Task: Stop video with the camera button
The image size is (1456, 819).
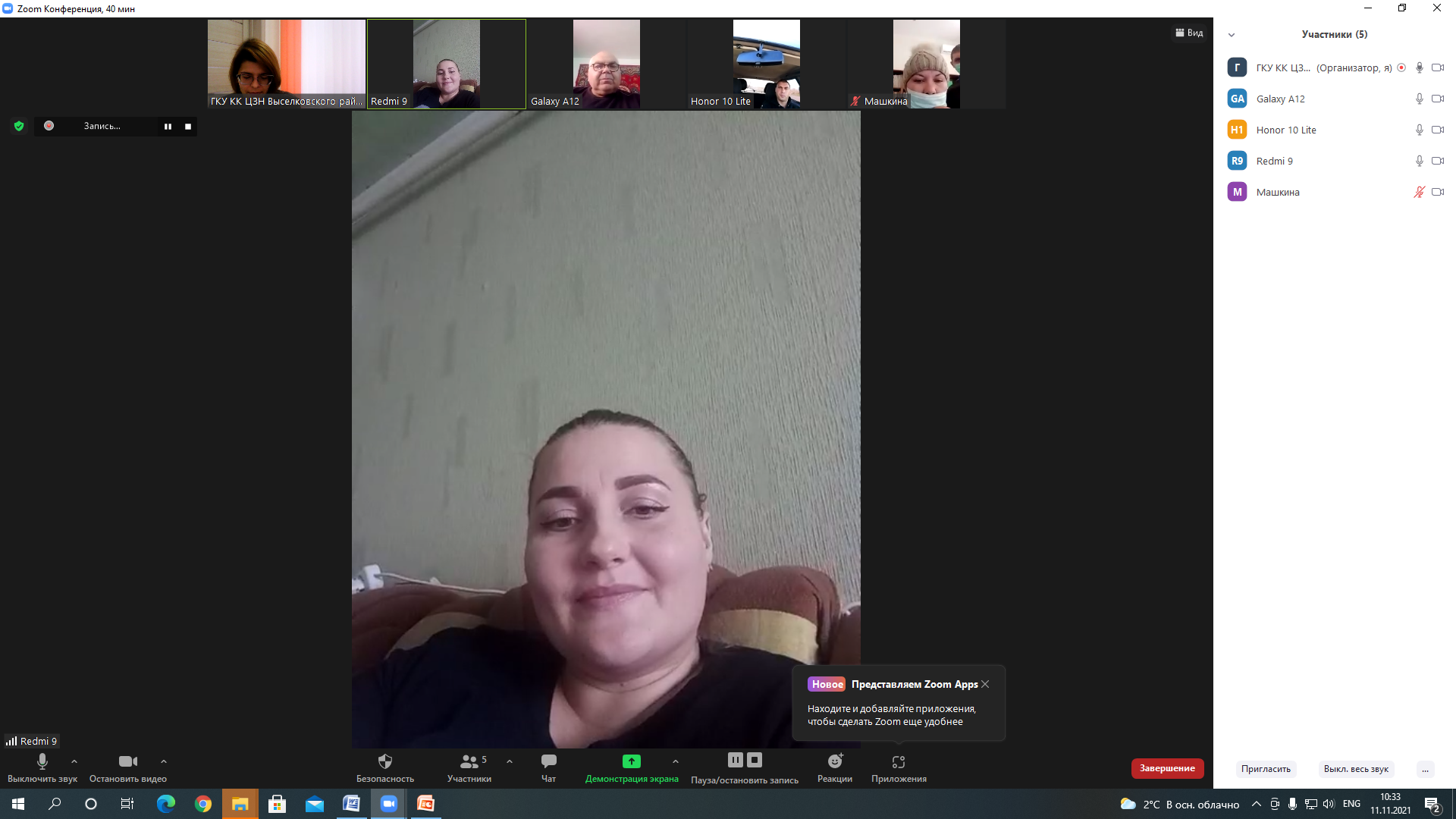Action: (128, 767)
